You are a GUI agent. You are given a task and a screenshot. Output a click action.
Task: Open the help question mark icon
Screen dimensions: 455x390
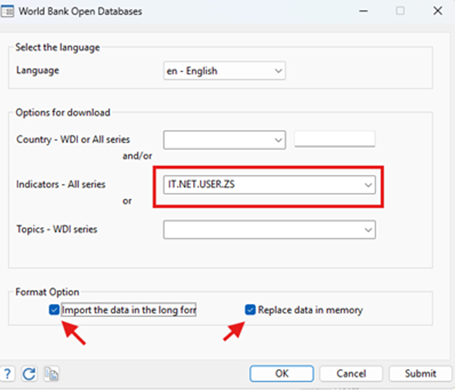coord(7,374)
